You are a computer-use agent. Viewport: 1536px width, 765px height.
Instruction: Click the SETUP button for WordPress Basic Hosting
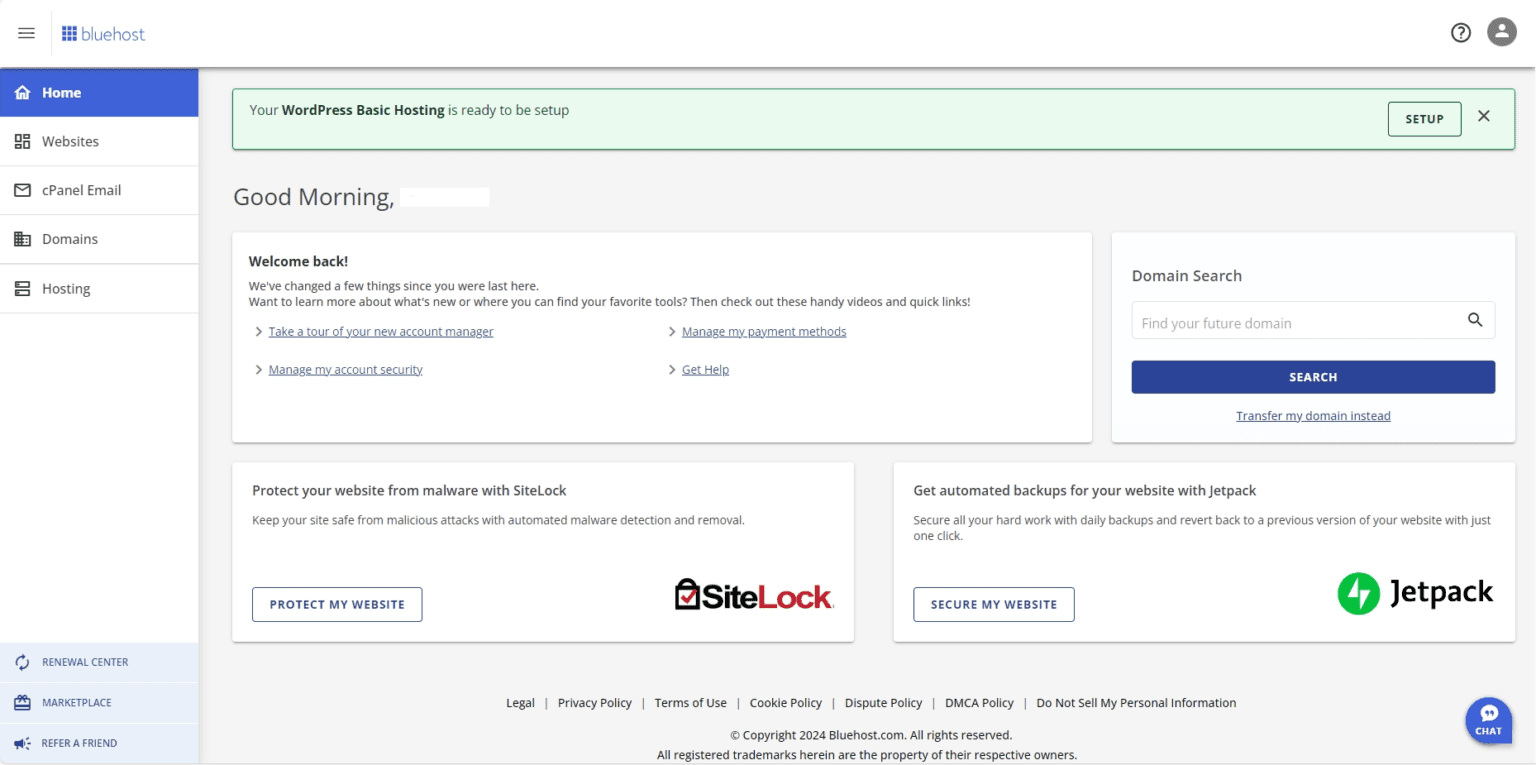tap(1424, 118)
